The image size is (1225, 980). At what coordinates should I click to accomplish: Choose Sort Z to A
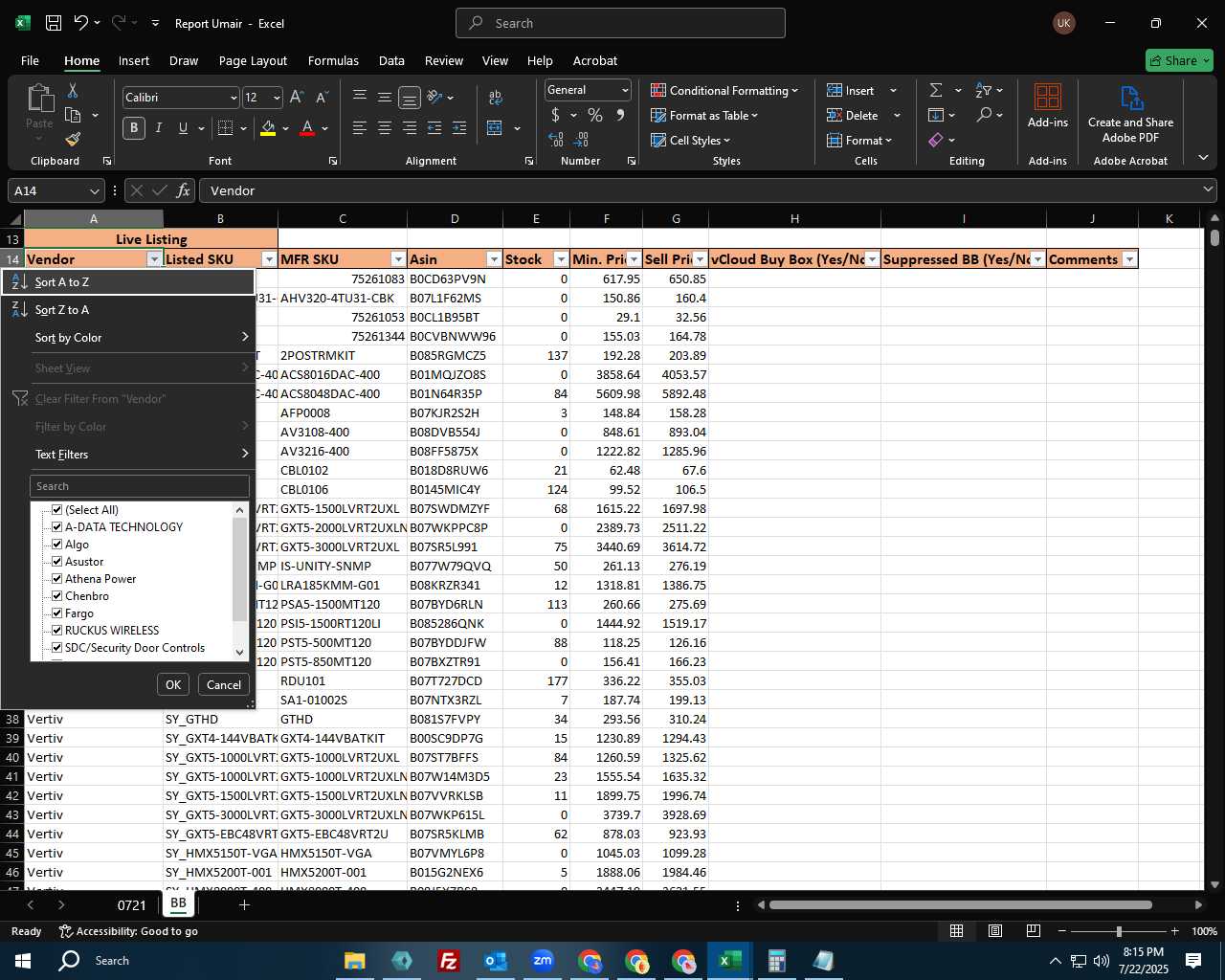[128, 310]
